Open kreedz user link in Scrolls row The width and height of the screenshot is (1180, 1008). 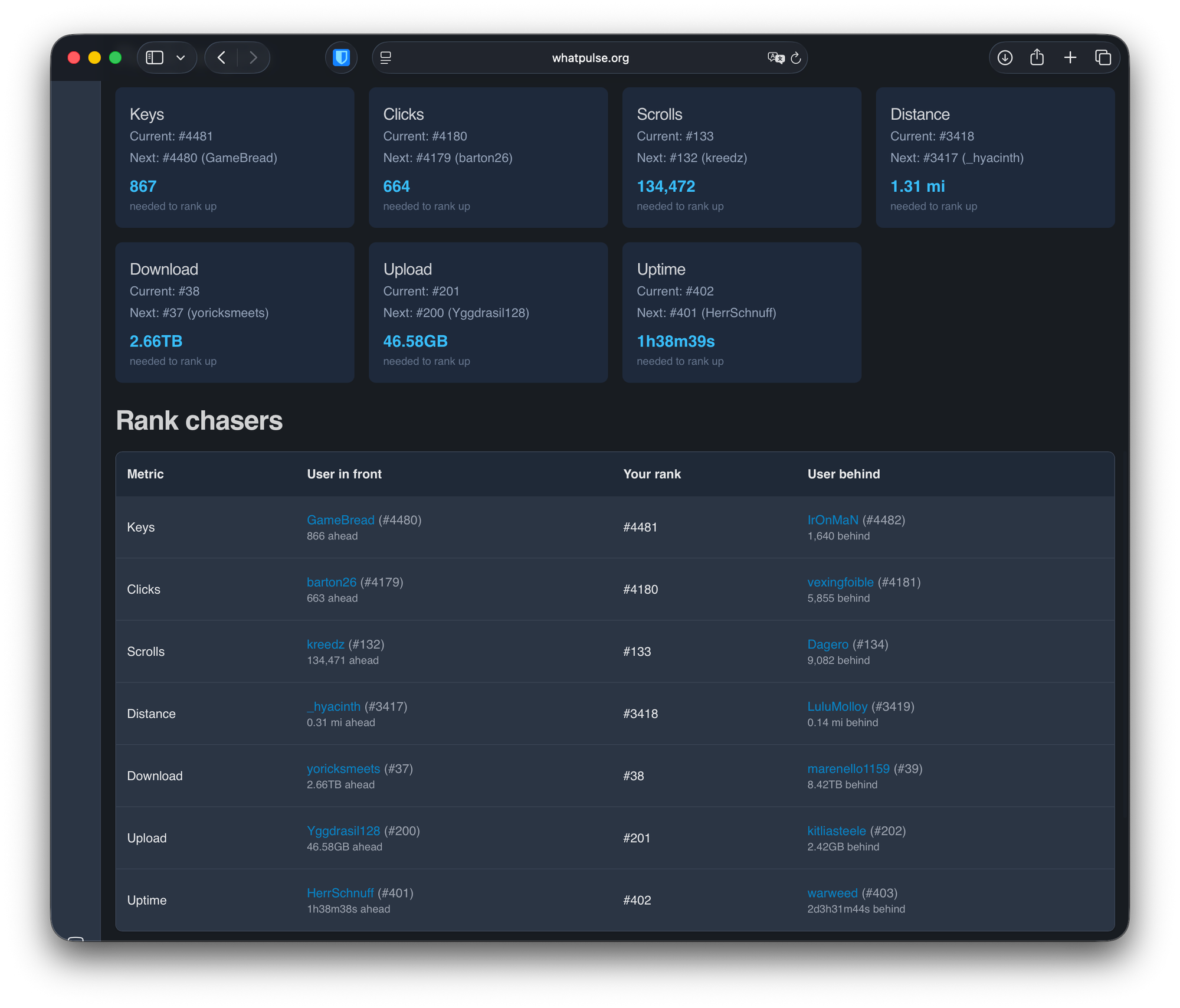coord(325,644)
